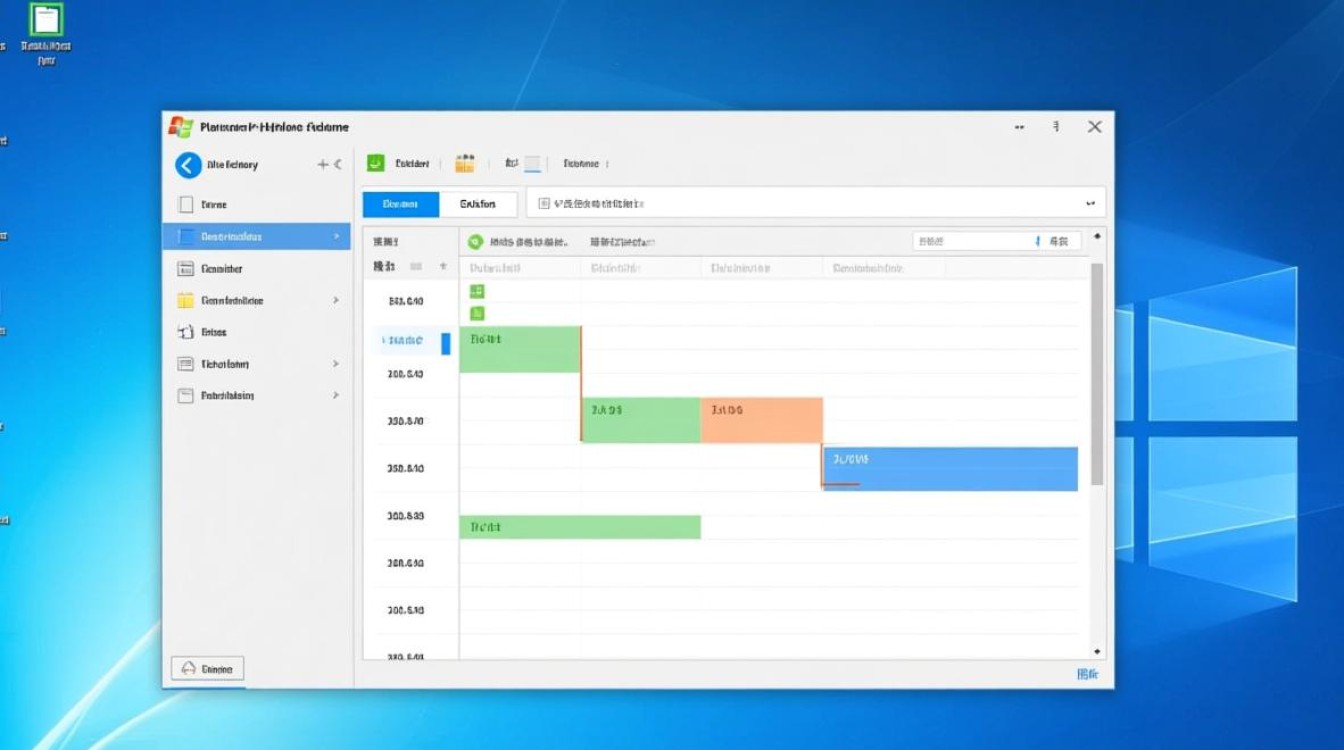Expand the bottom sidebar item's arrow
Viewport: 1344px width, 750px height.
coord(335,395)
